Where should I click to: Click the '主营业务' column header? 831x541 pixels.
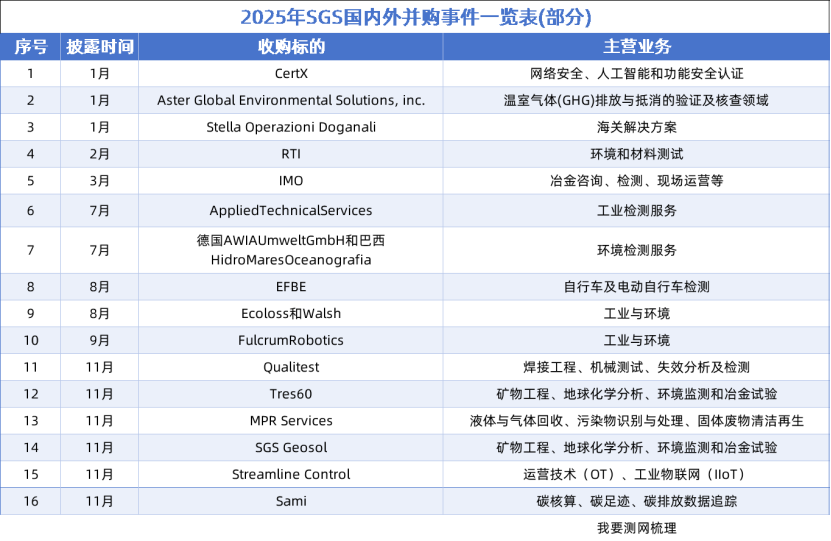coord(636,47)
